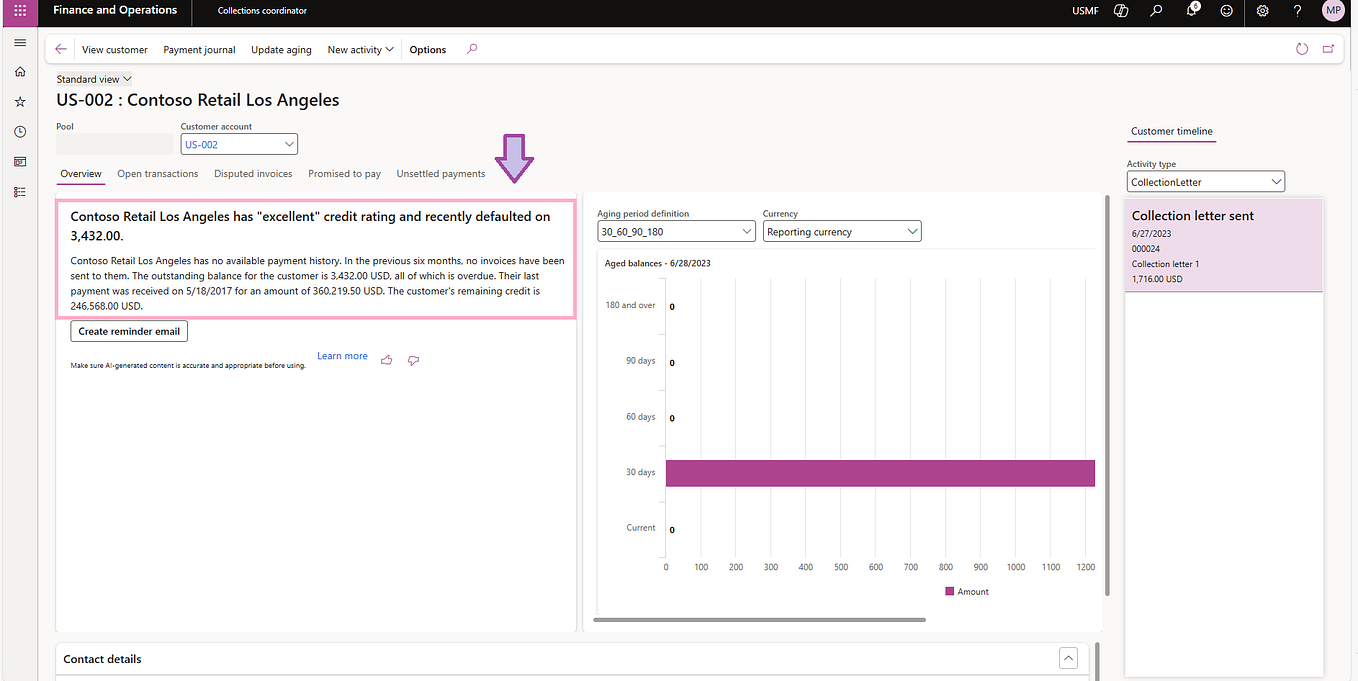Viewport: 1358px width, 681px height.
Task: Open Copilot from the top bar
Action: point(1120,12)
